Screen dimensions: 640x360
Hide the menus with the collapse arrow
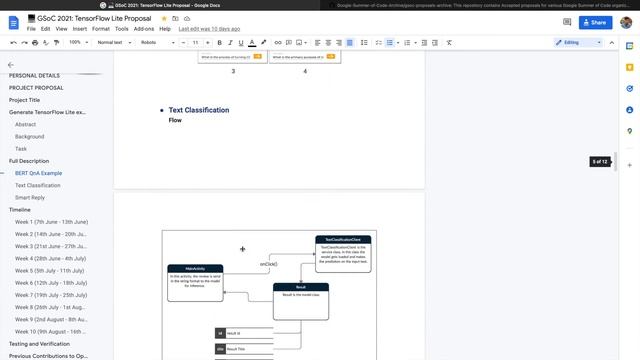(612, 42)
